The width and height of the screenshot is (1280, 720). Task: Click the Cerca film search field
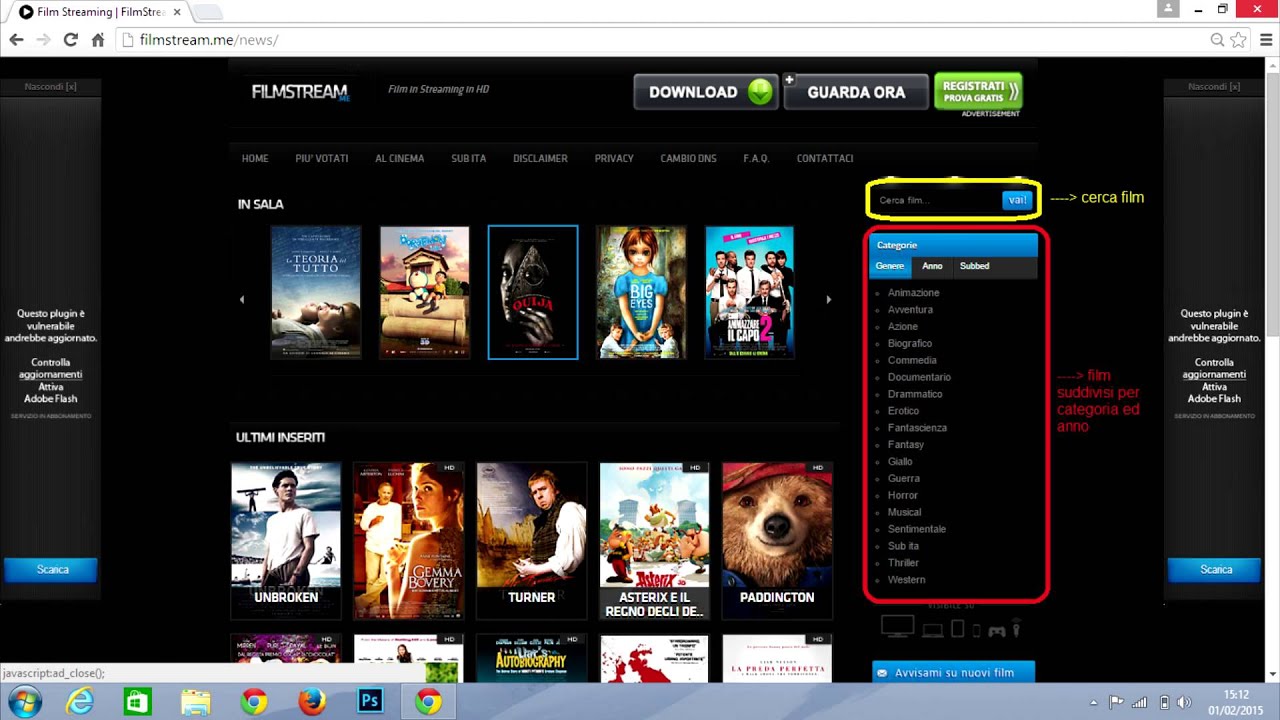pyautogui.click(x=937, y=200)
